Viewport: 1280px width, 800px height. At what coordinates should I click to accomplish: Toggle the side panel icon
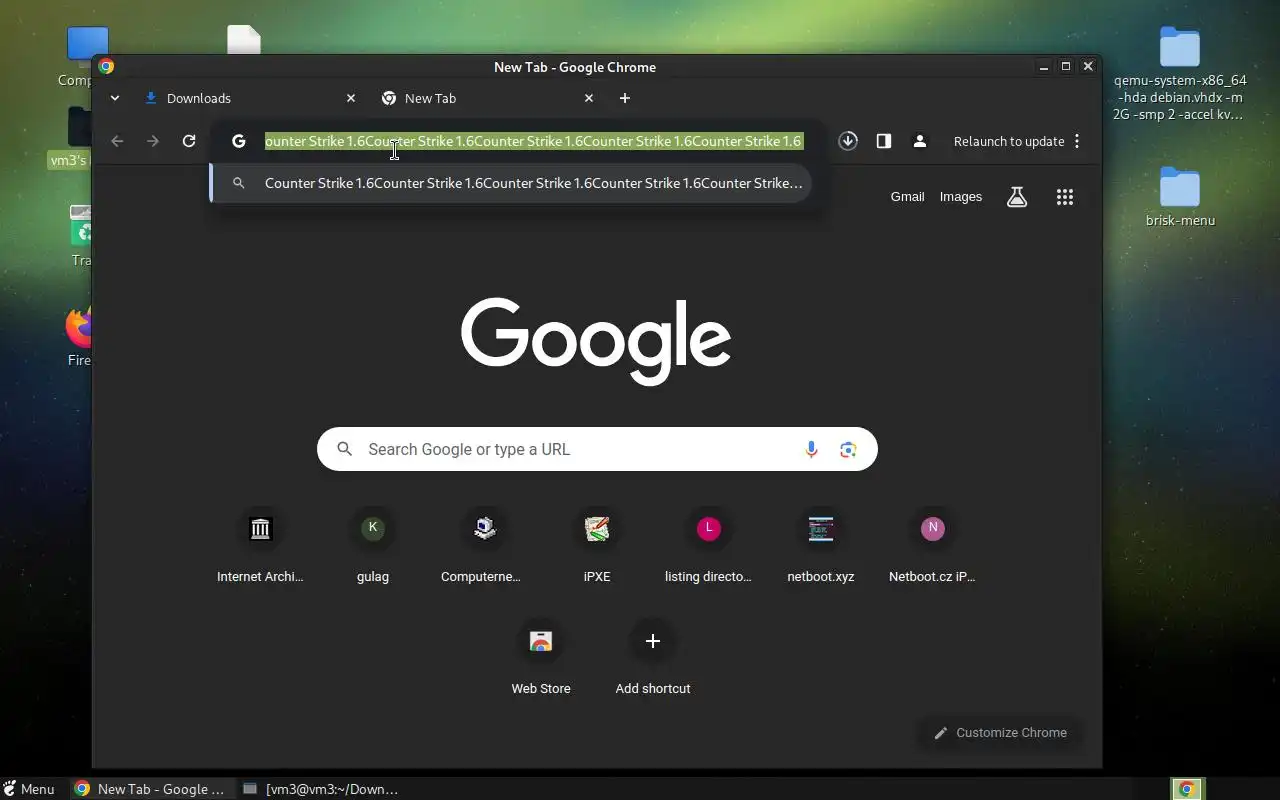click(884, 141)
